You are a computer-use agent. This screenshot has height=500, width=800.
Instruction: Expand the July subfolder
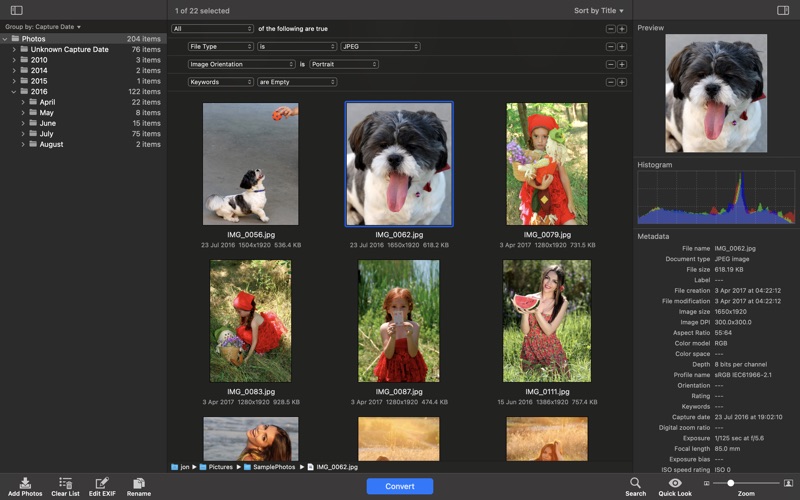tap(23, 134)
